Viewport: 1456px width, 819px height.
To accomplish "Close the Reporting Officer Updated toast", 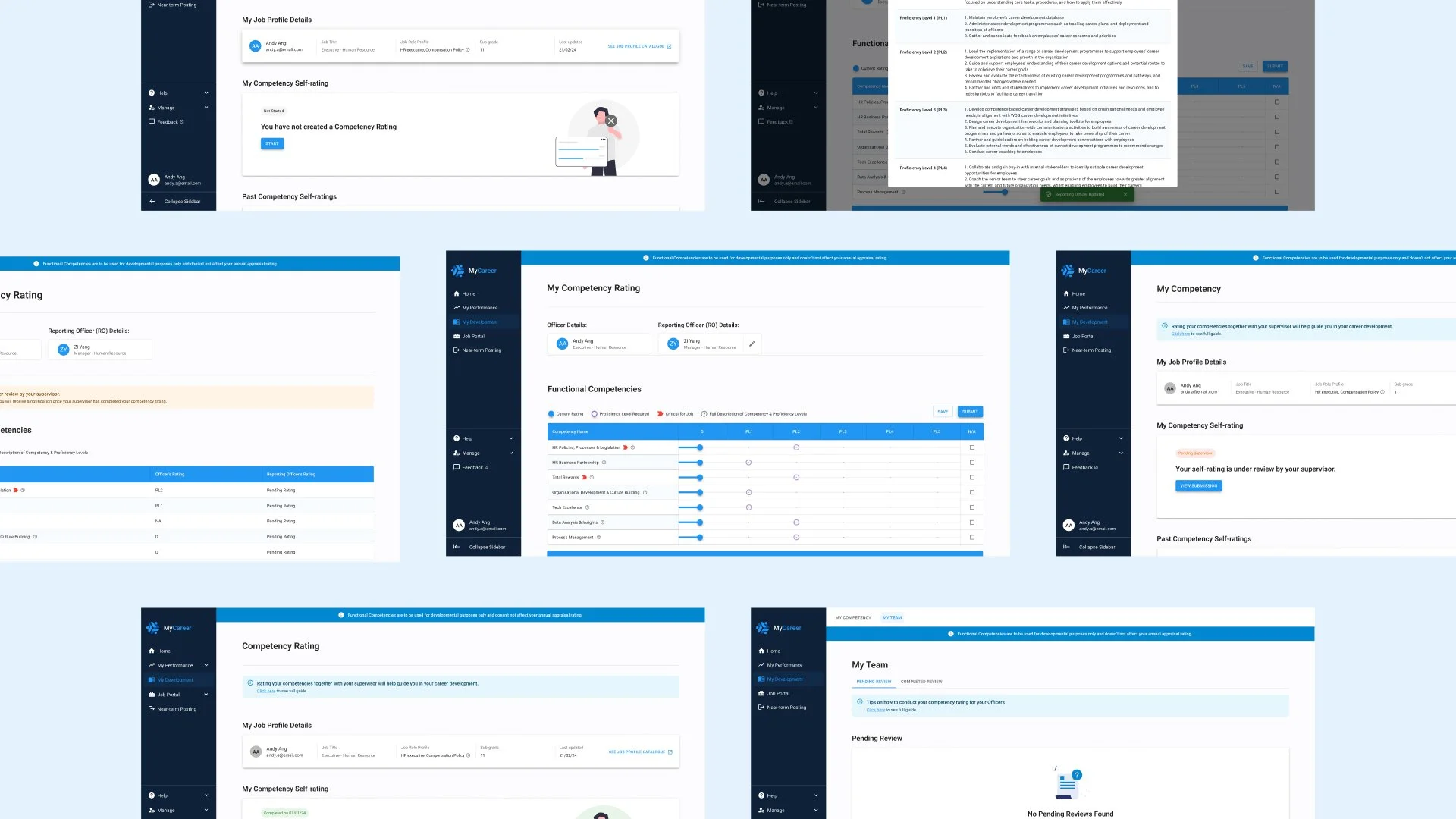I will click(1125, 195).
